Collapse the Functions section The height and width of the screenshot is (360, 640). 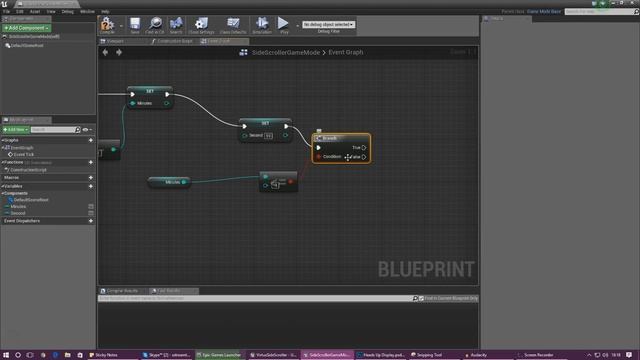tap(2, 162)
